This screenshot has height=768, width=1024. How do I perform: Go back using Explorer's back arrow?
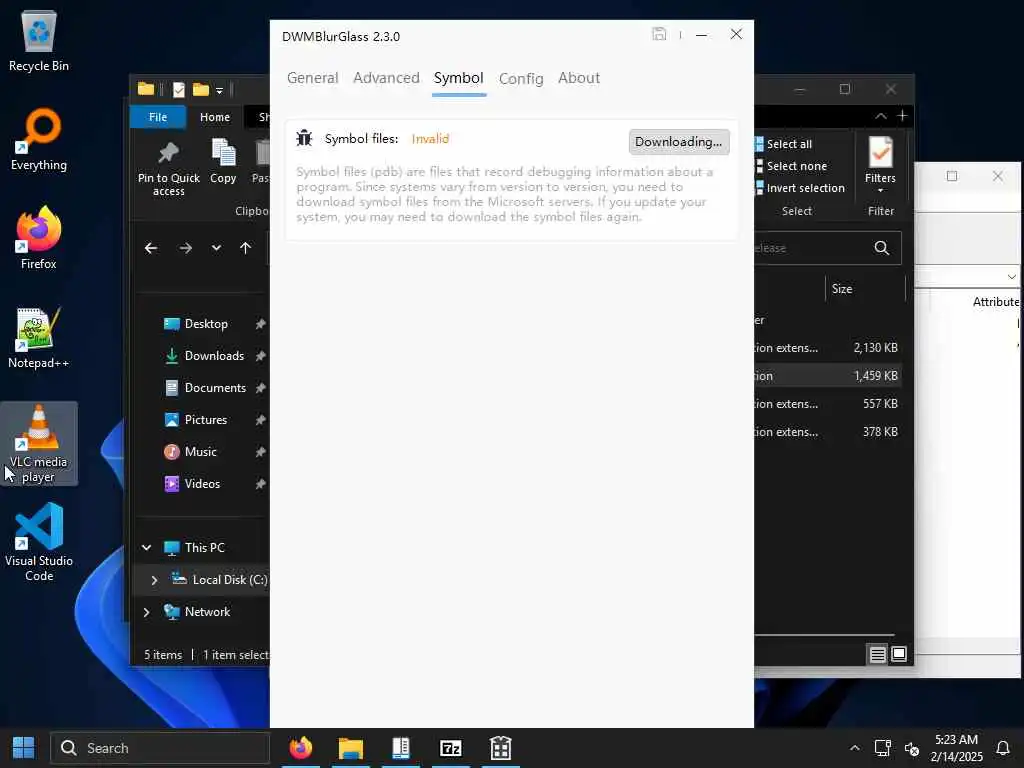coord(151,248)
